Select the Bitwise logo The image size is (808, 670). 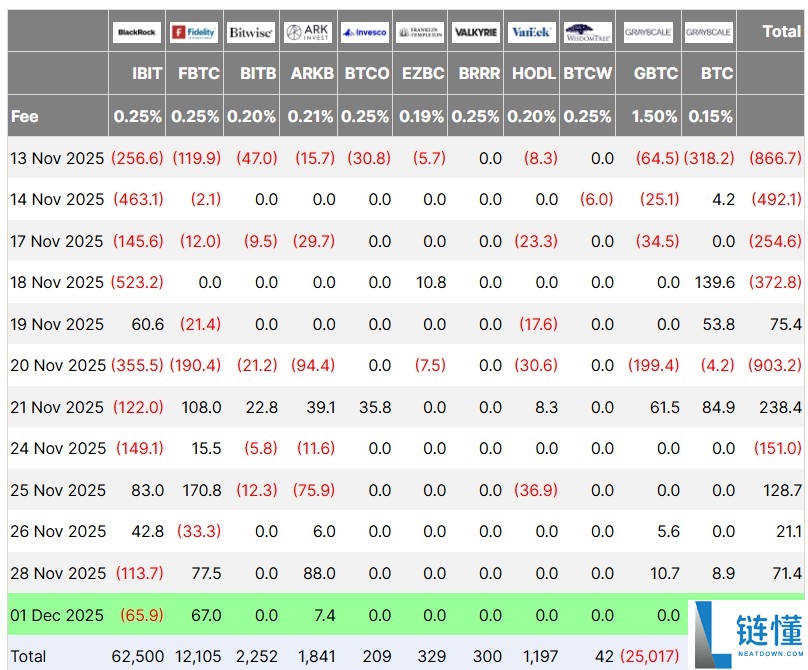(x=250, y=32)
